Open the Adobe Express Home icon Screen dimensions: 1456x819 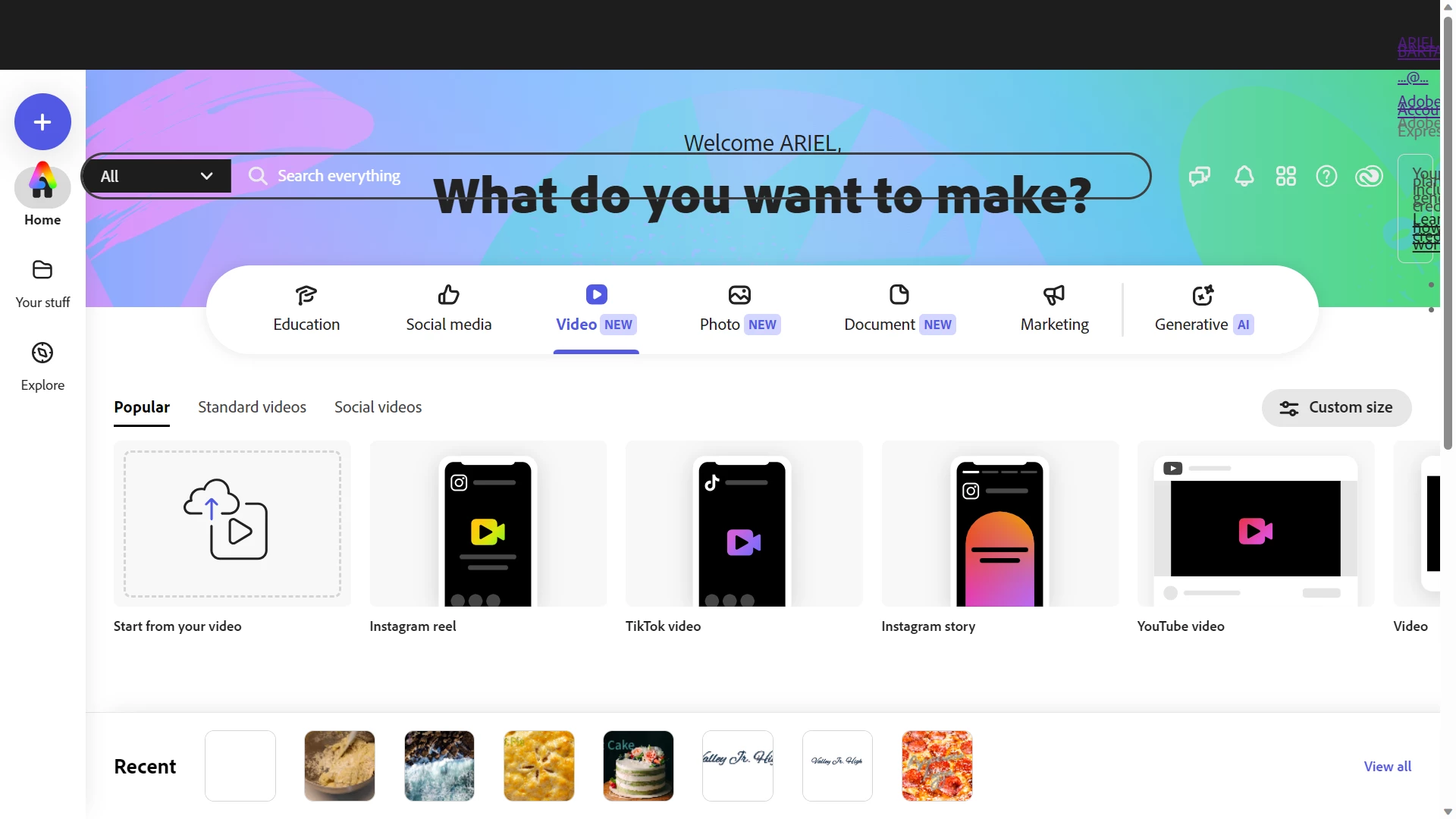click(x=42, y=187)
